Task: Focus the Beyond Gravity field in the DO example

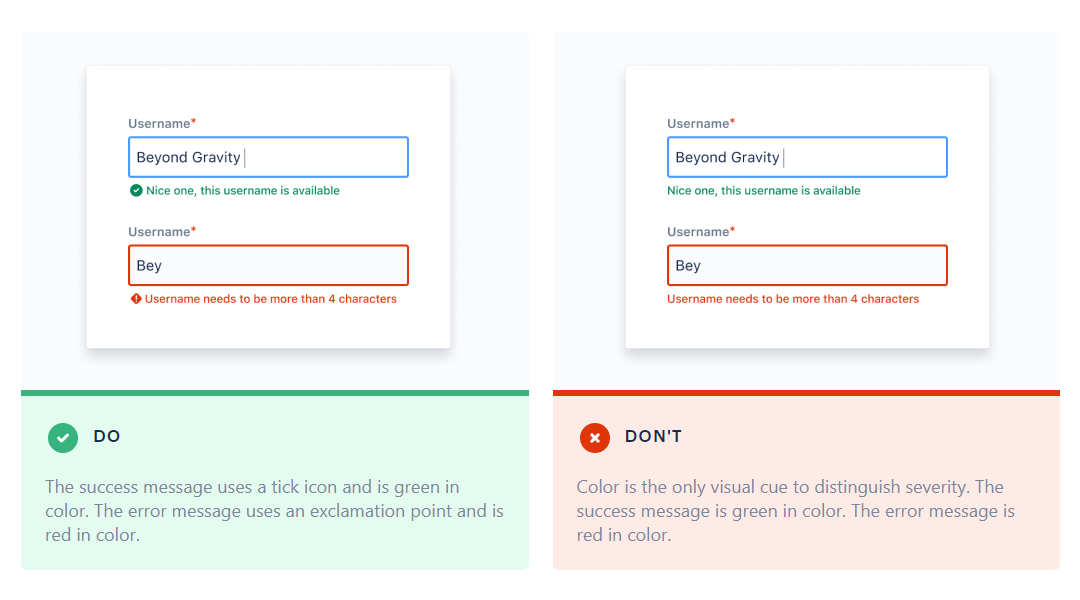Action: pyautogui.click(x=268, y=157)
